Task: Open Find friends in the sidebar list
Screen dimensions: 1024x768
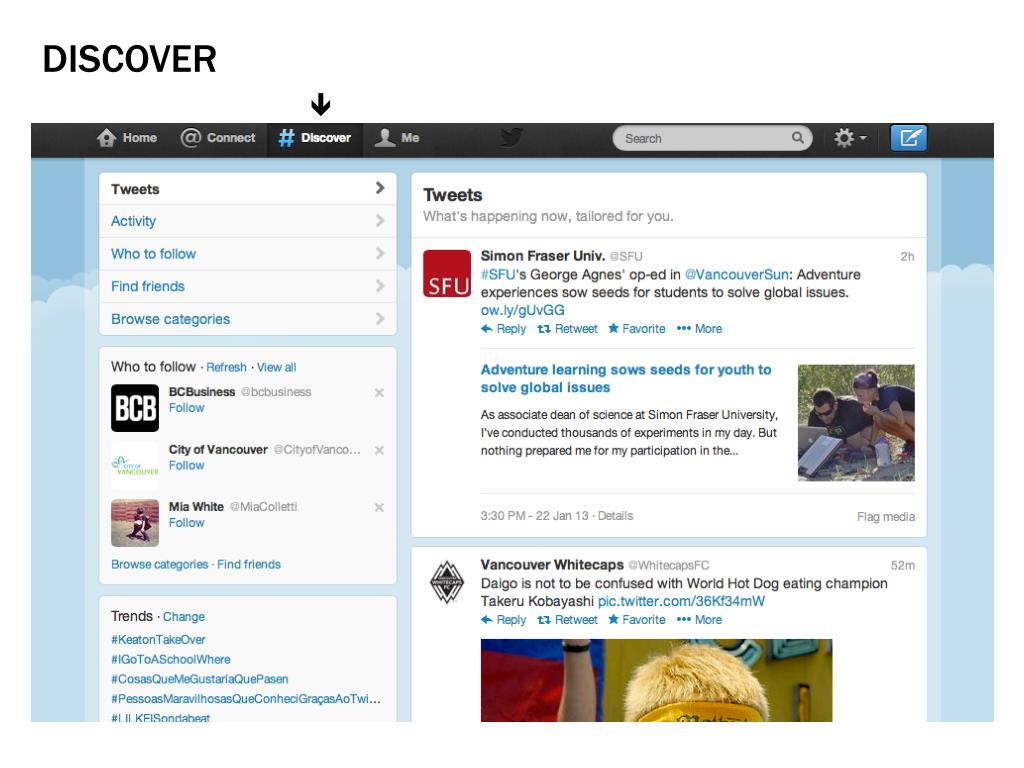Action: (x=248, y=287)
